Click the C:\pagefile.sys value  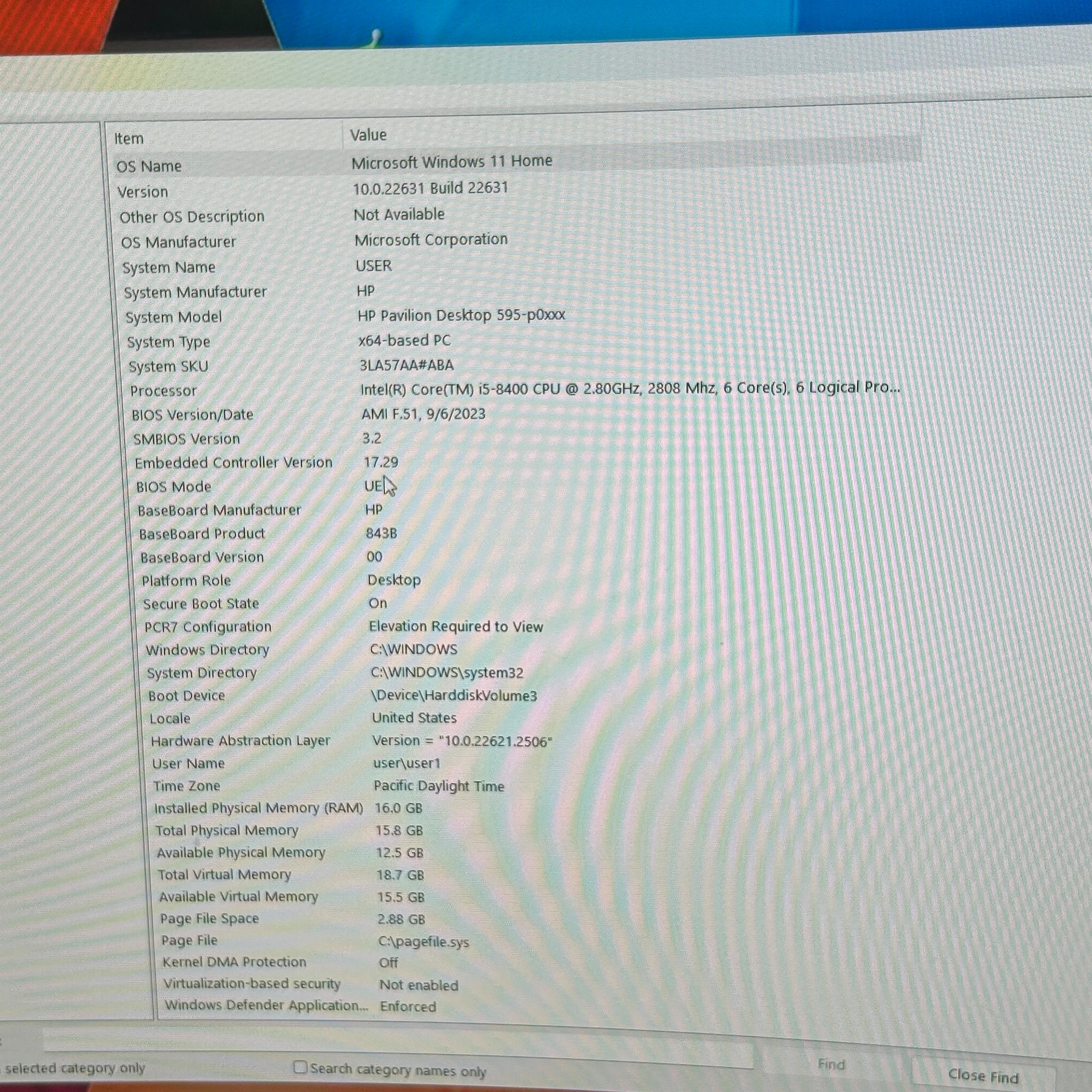point(424,941)
